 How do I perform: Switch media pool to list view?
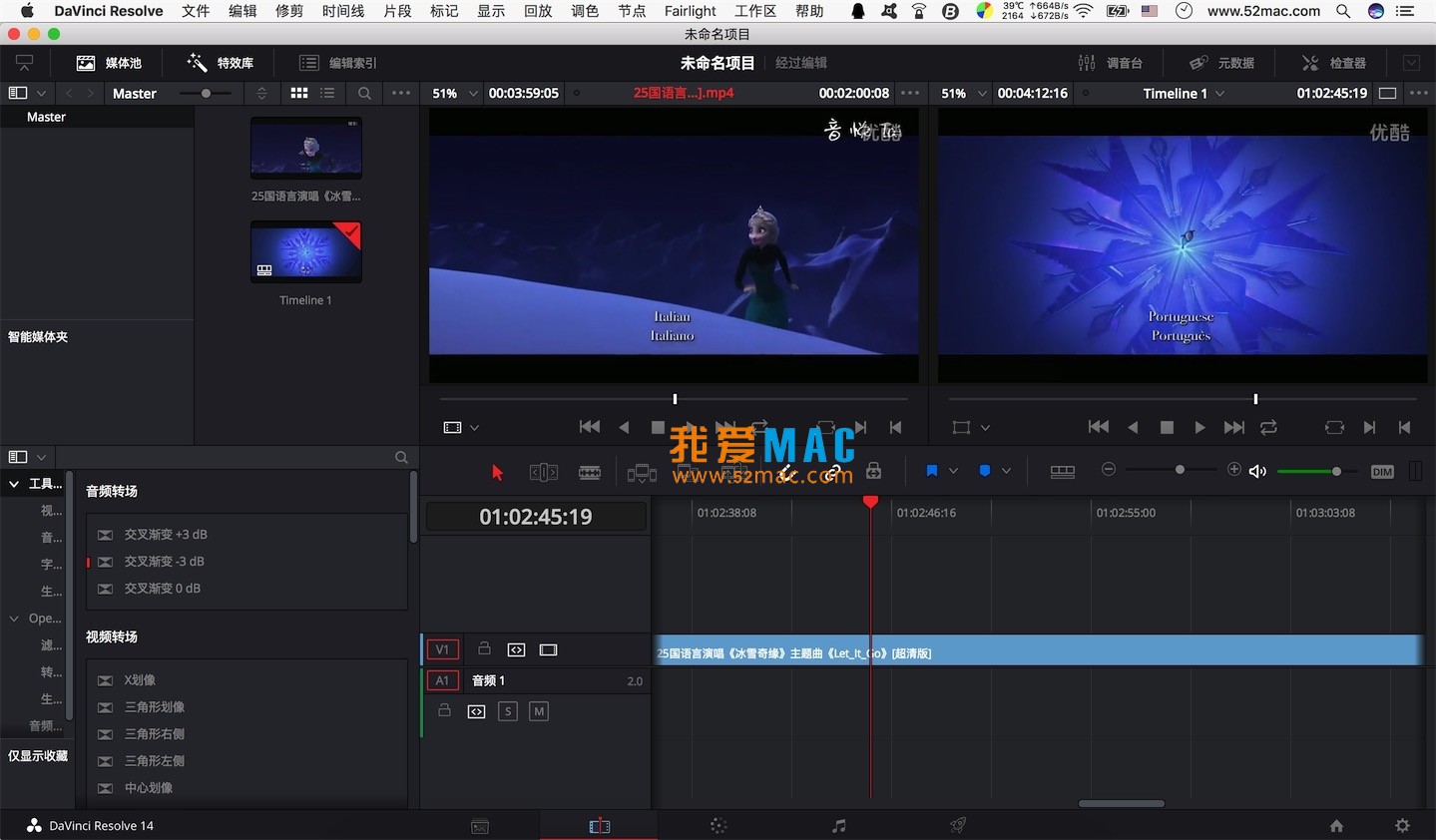(x=327, y=93)
